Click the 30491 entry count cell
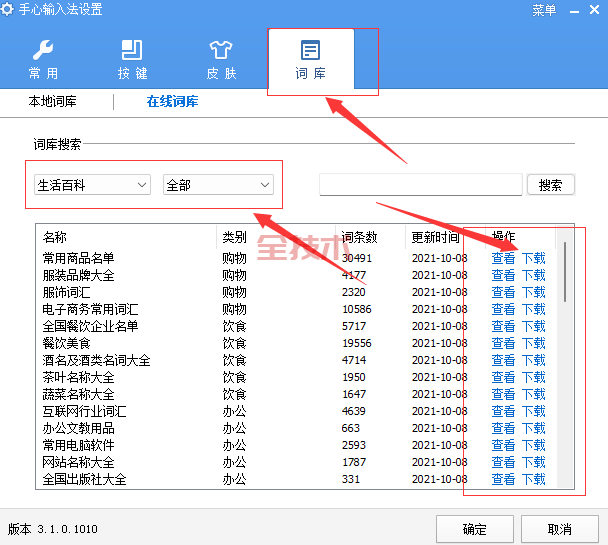Image resolution: width=608 pixels, height=545 pixels. 357,258
